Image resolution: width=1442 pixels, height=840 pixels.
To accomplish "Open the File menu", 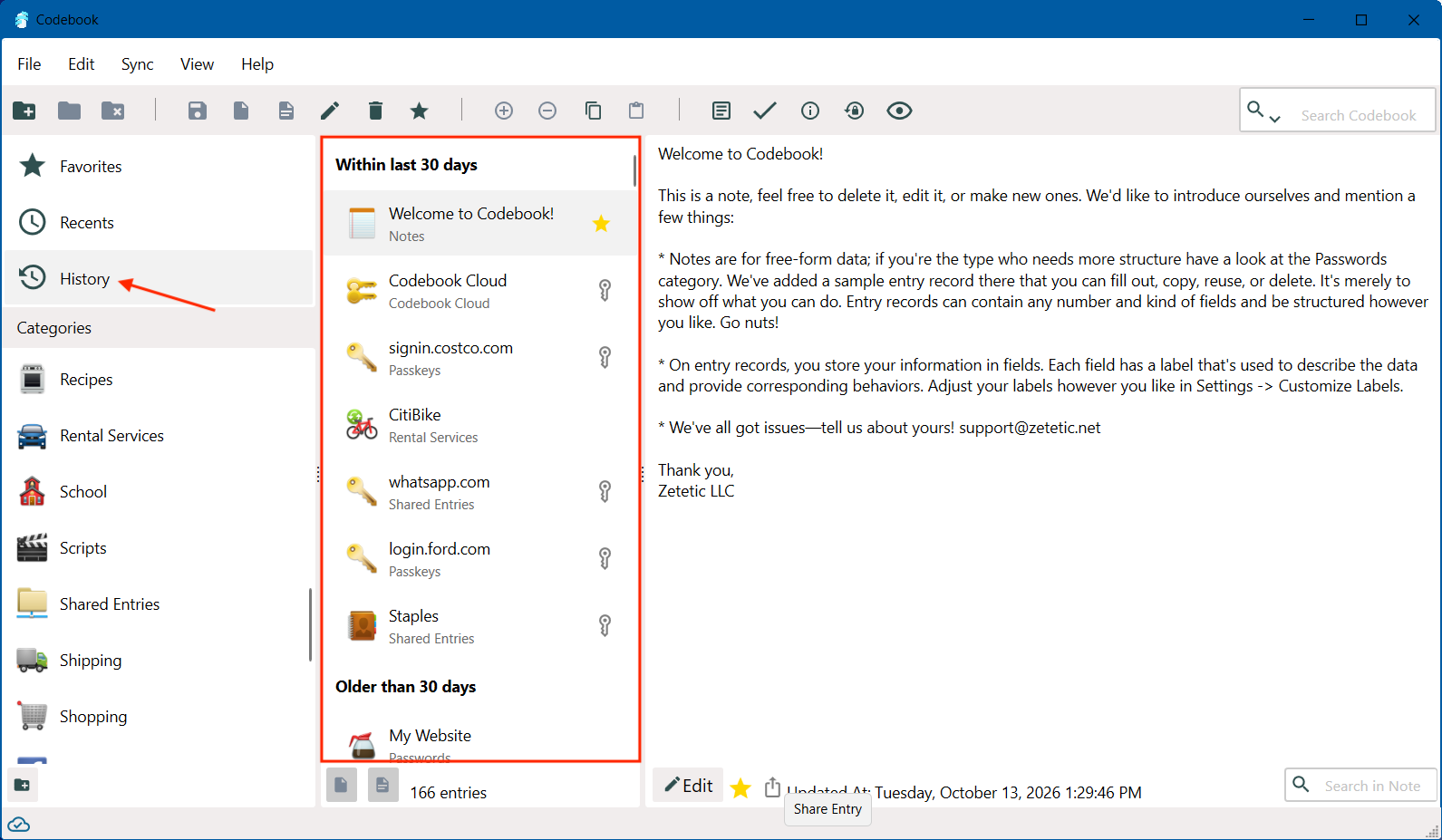I will [29, 64].
